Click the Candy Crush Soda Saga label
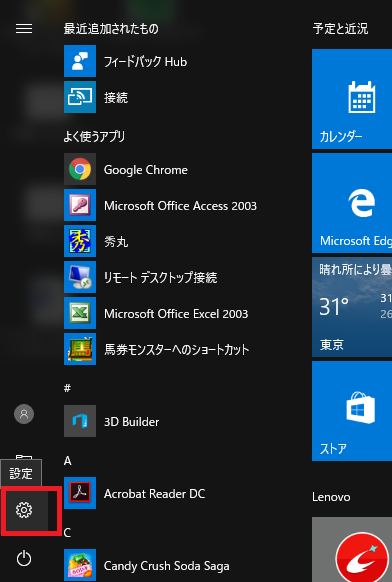Image resolution: width=392 pixels, height=582 pixels. [167, 566]
